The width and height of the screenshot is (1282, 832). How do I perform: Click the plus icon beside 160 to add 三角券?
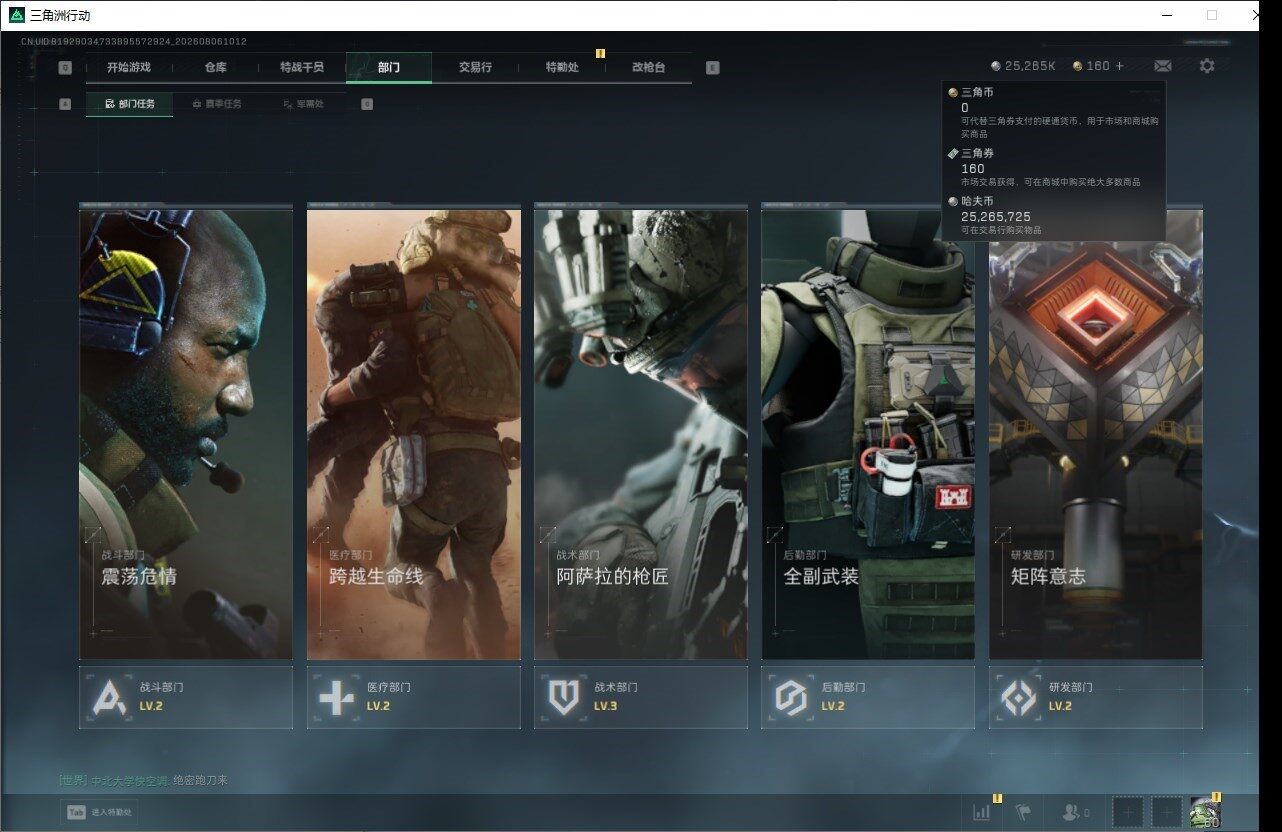[x=1119, y=66]
